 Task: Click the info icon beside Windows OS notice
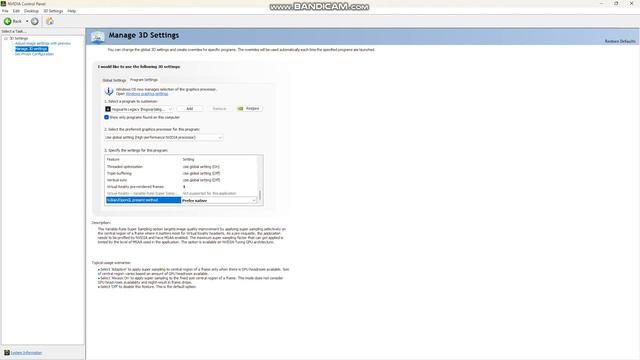pos(109,91)
